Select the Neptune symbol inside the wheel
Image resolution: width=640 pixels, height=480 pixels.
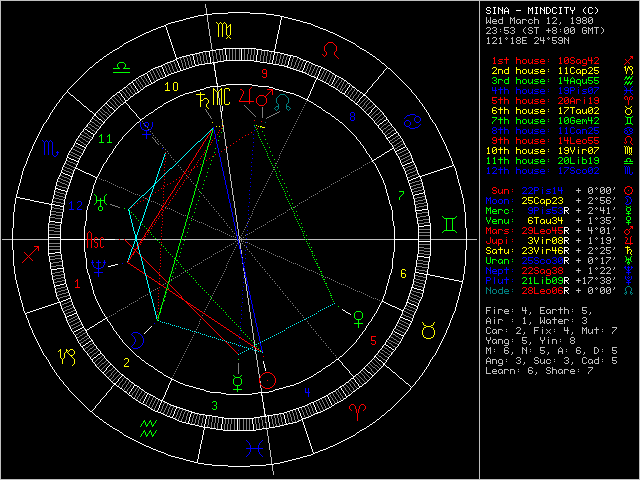click(x=98, y=267)
